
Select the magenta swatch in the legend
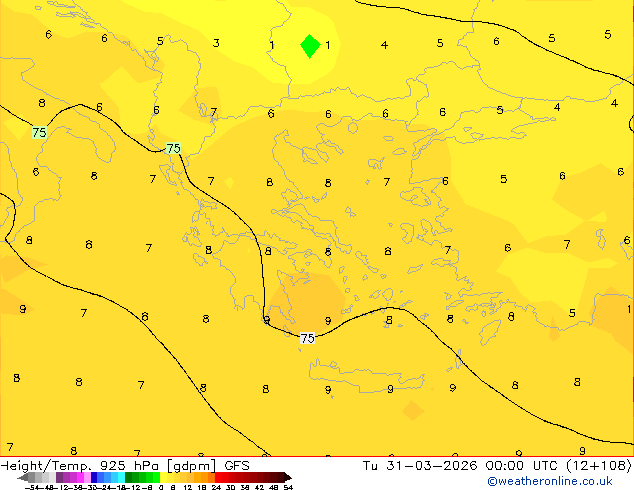[x=80, y=477]
